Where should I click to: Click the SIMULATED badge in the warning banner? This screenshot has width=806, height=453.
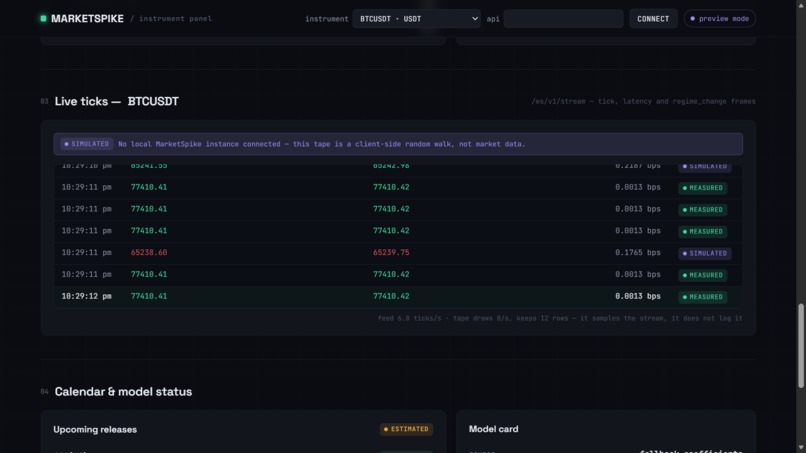(x=86, y=144)
